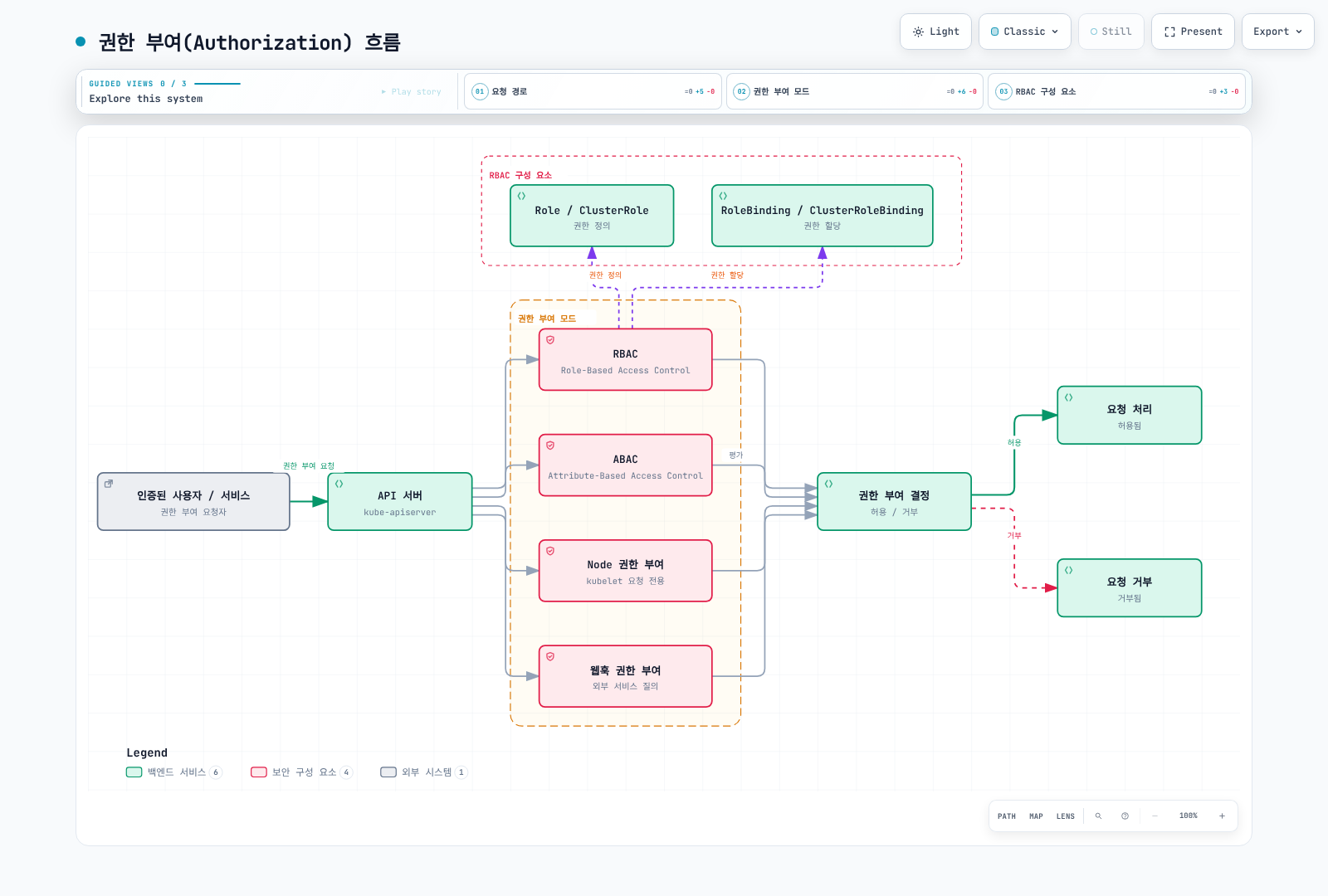
Task: Zoom out with the minus button
Action: pos(1155,816)
